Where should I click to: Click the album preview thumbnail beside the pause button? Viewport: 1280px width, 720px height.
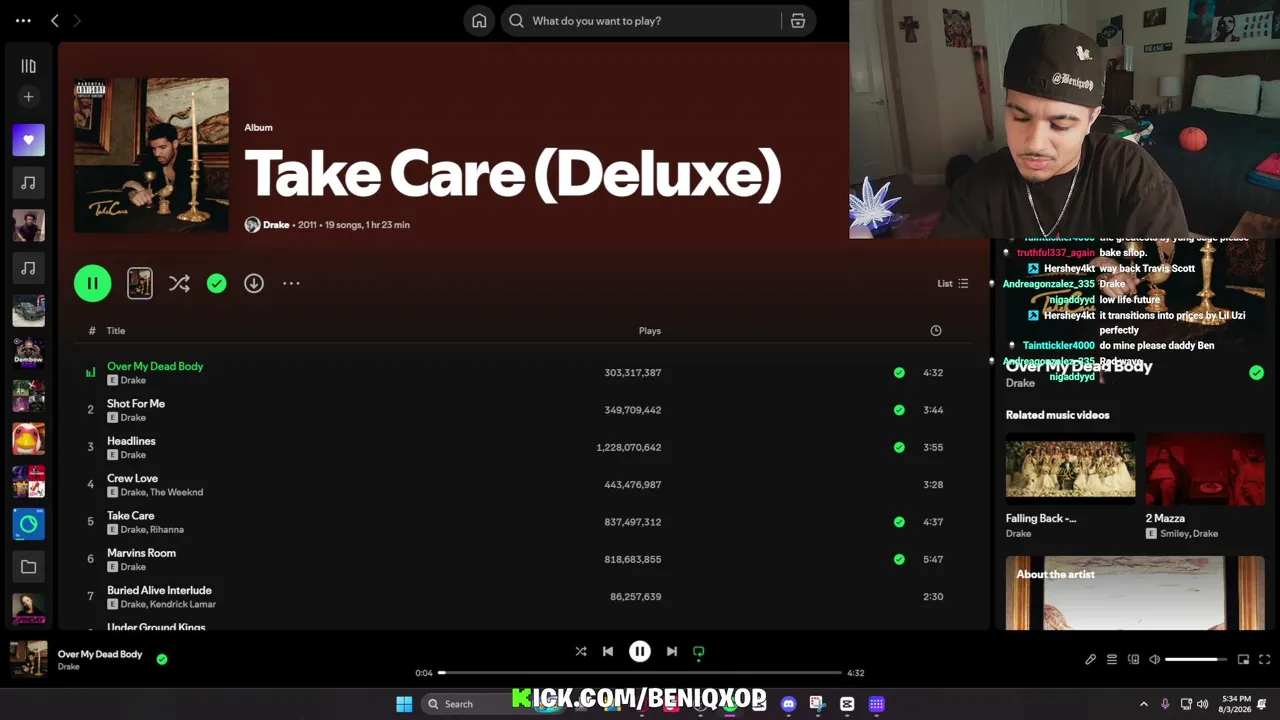tap(140, 283)
